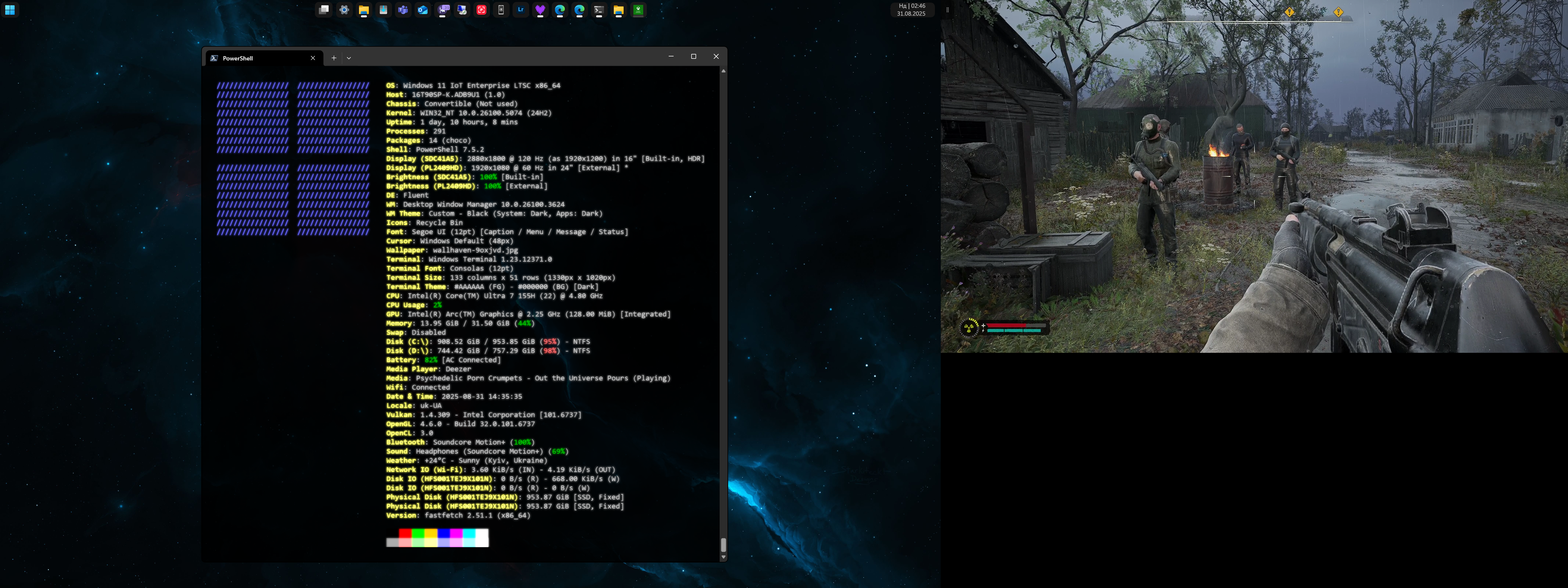Launch Settings gear from the taskbar
The image size is (1568, 588).
[x=344, y=10]
